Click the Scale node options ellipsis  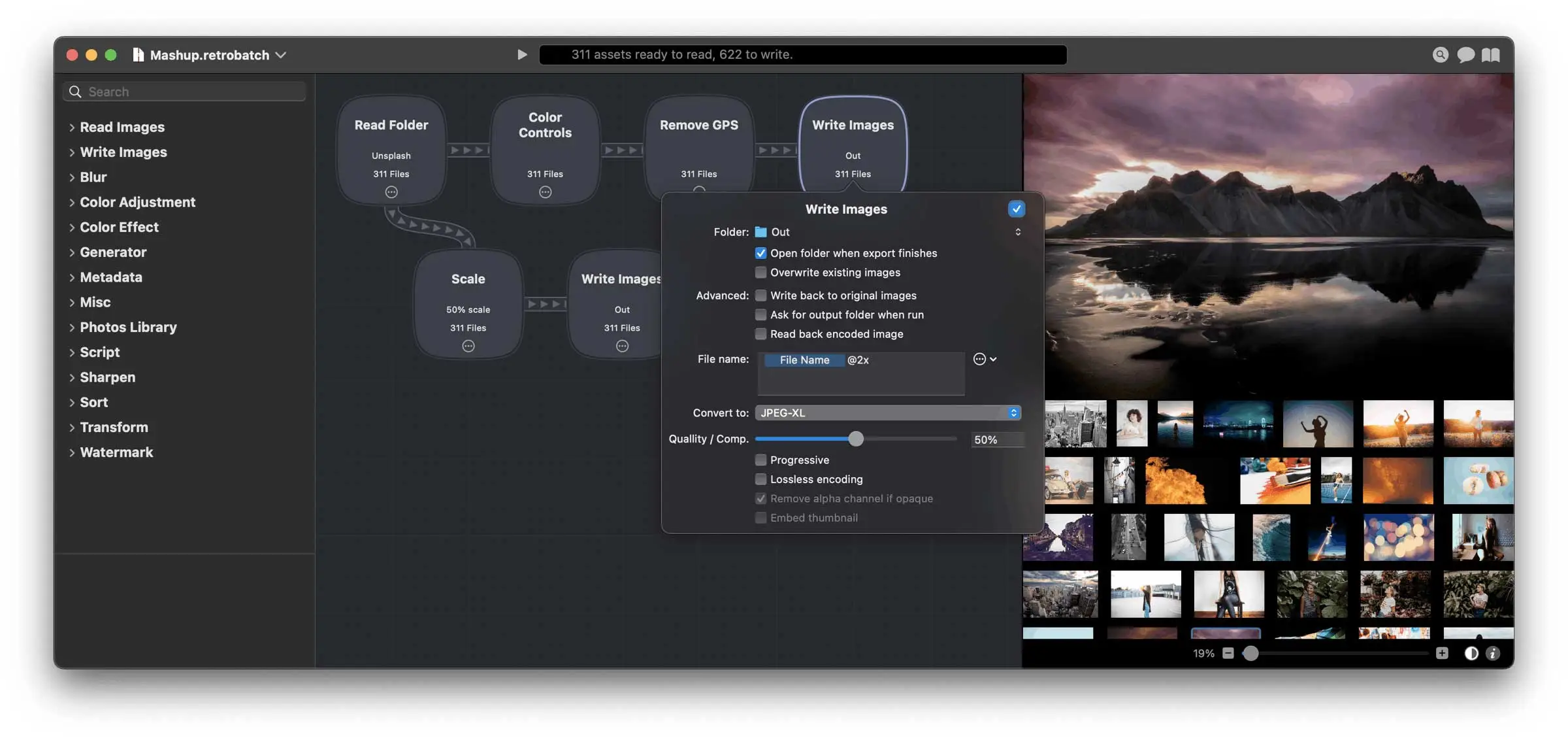pyautogui.click(x=468, y=346)
